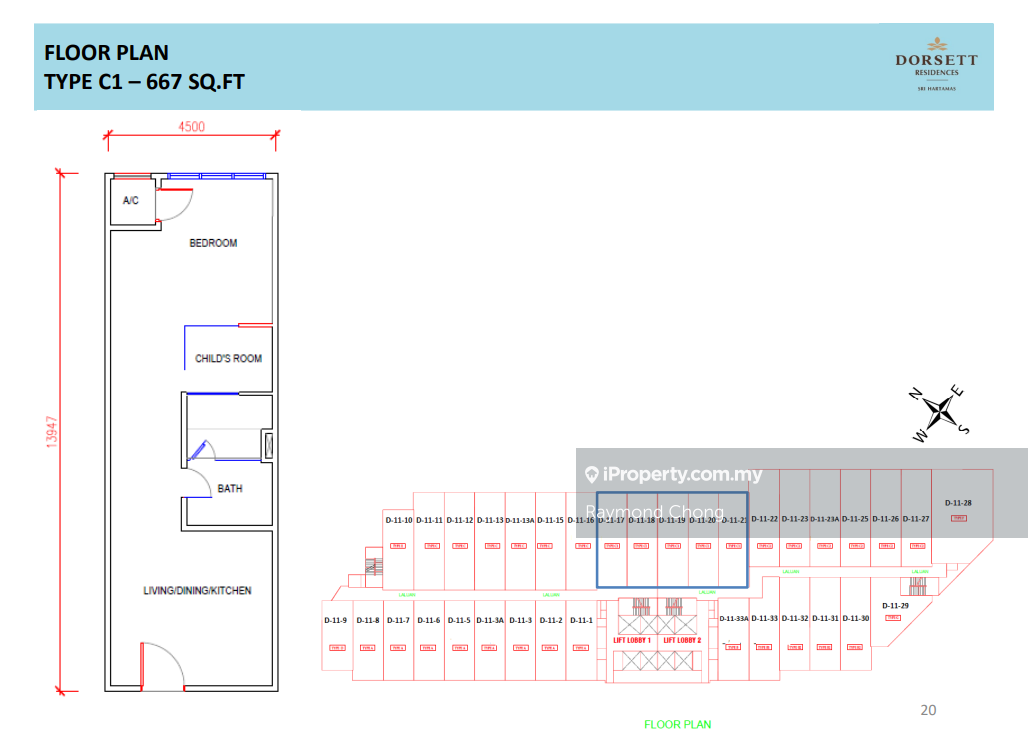This screenshot has width=1028, height=748.
Task: Click the Floor Plan Type C1 title
Action: (x=144, y=67)
